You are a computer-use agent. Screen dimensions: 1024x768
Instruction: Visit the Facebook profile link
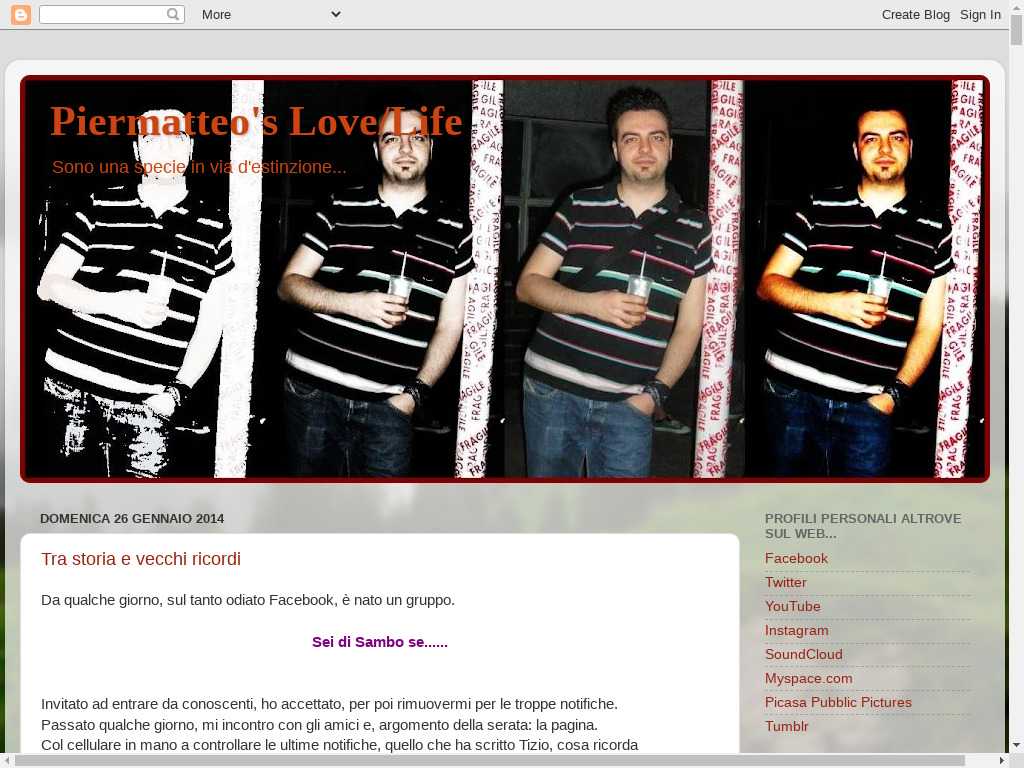(796, 558)
